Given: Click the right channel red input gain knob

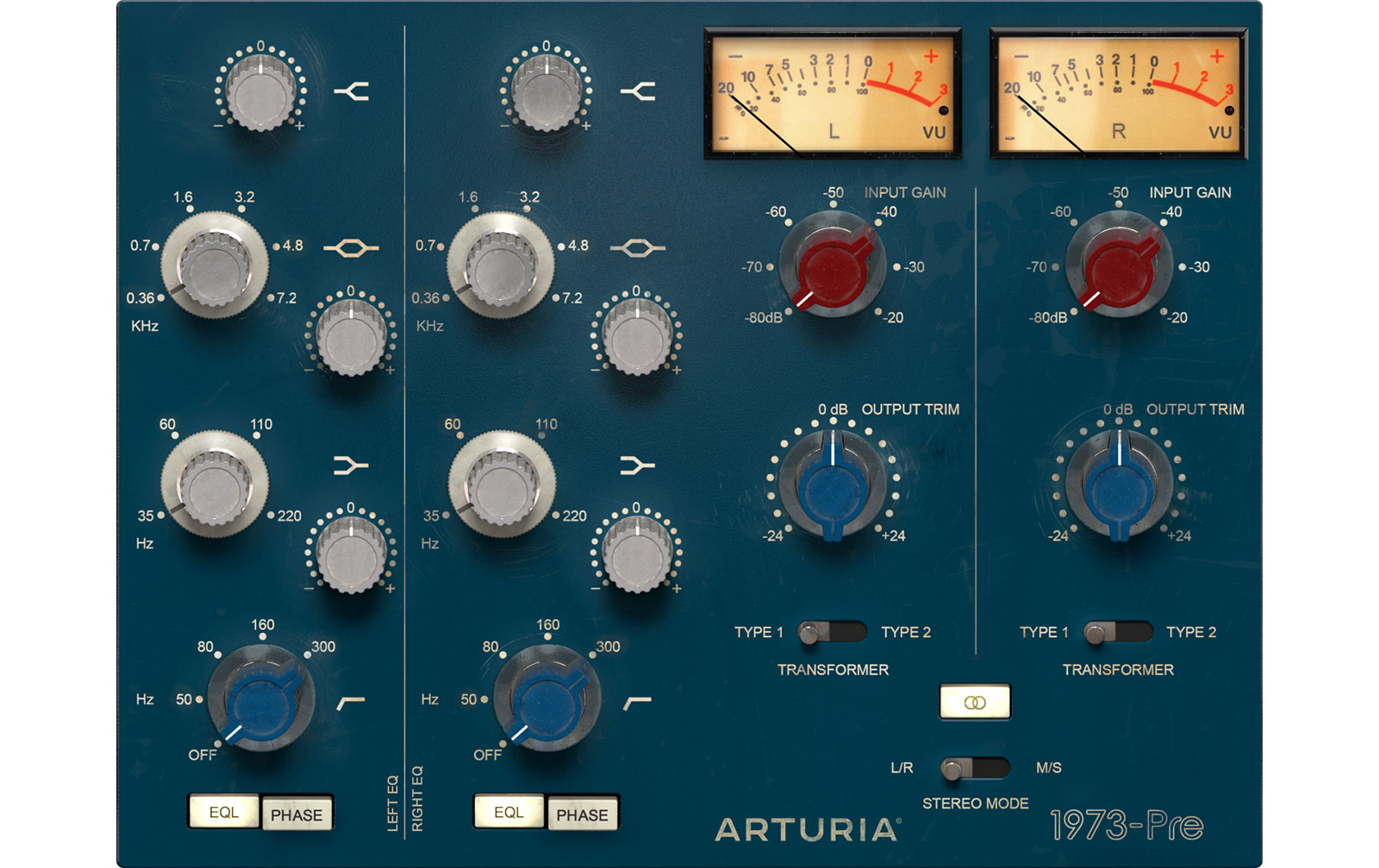Looking at the screenshot, I should [x=1119, y=265].
